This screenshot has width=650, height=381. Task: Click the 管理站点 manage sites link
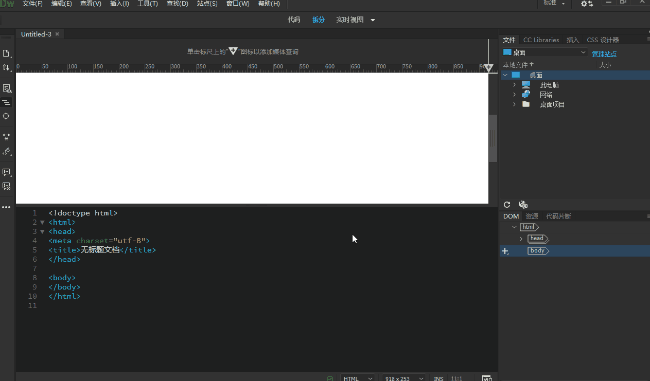click(x=604, y=54)
